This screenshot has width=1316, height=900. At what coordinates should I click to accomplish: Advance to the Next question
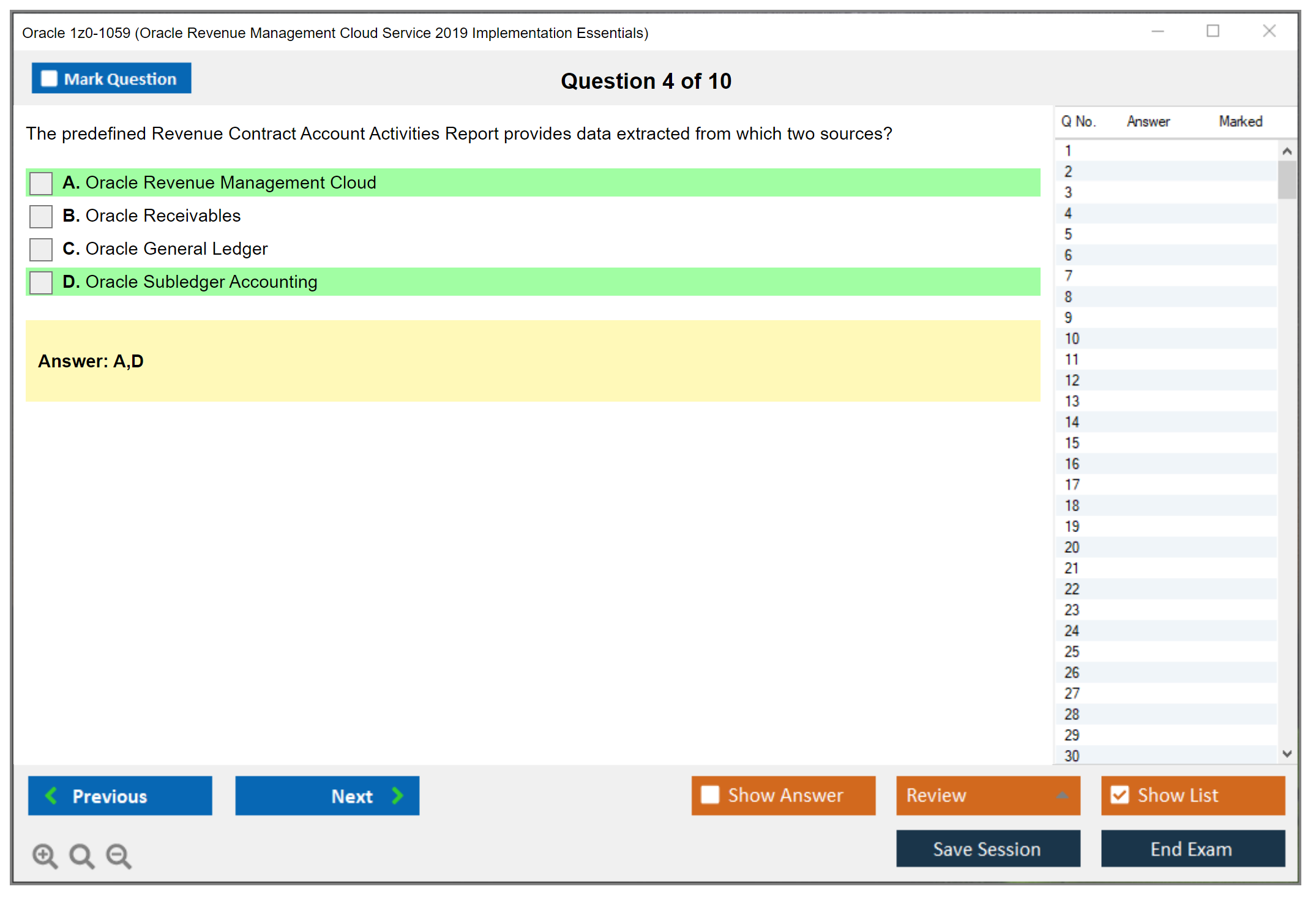[x=327, y=795]
